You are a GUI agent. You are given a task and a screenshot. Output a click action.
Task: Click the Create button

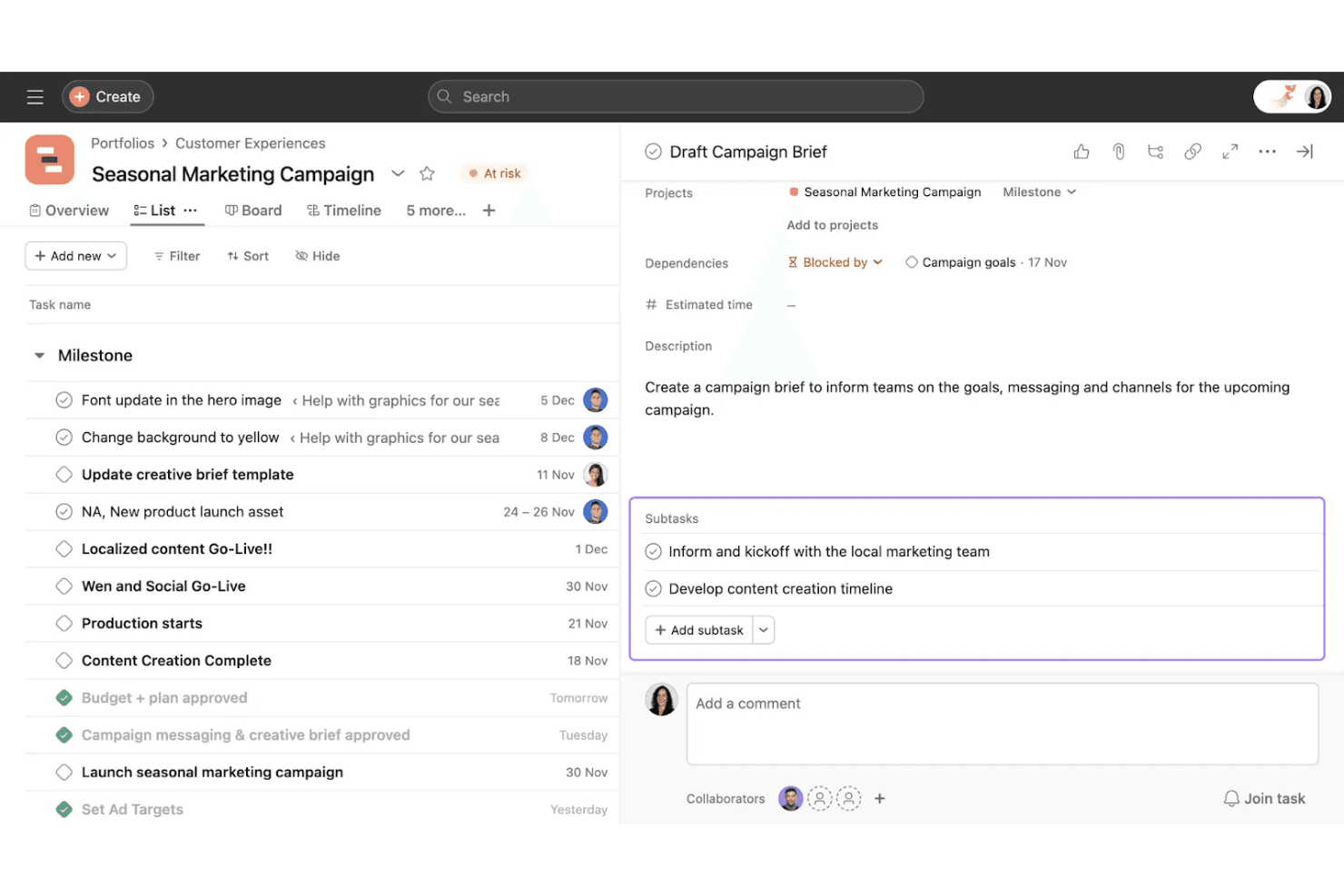pyautogui.click(x=107, y=97)
